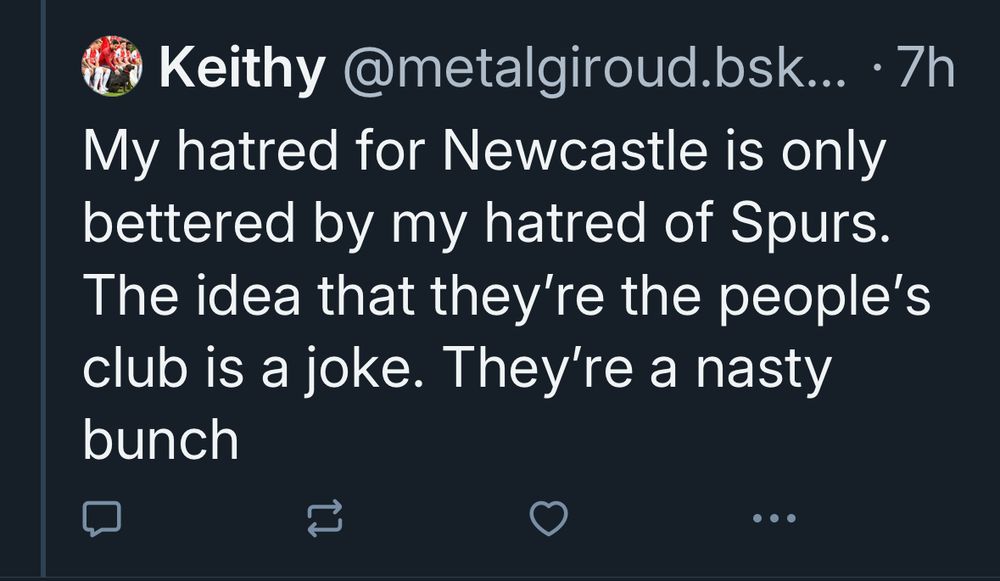Click the reply speech bubble icon
Image resolution: width=1000 pixels, height=581 pixels.
point(101,517)
